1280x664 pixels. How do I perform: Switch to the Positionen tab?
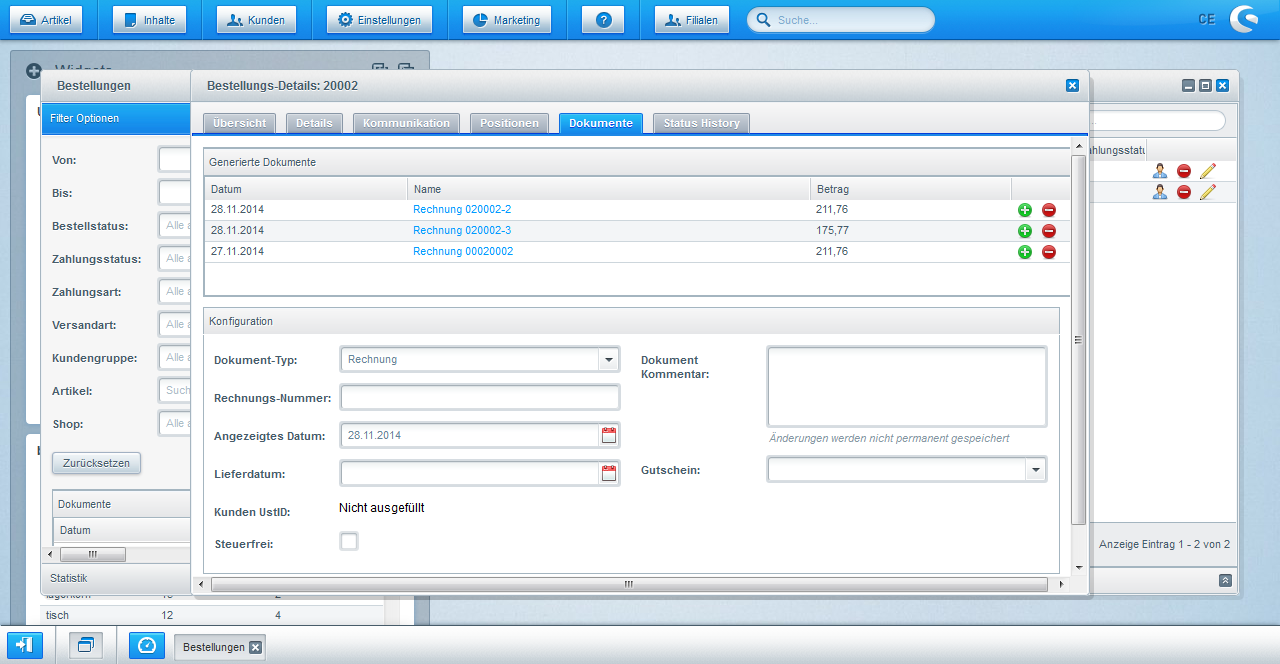509,123
